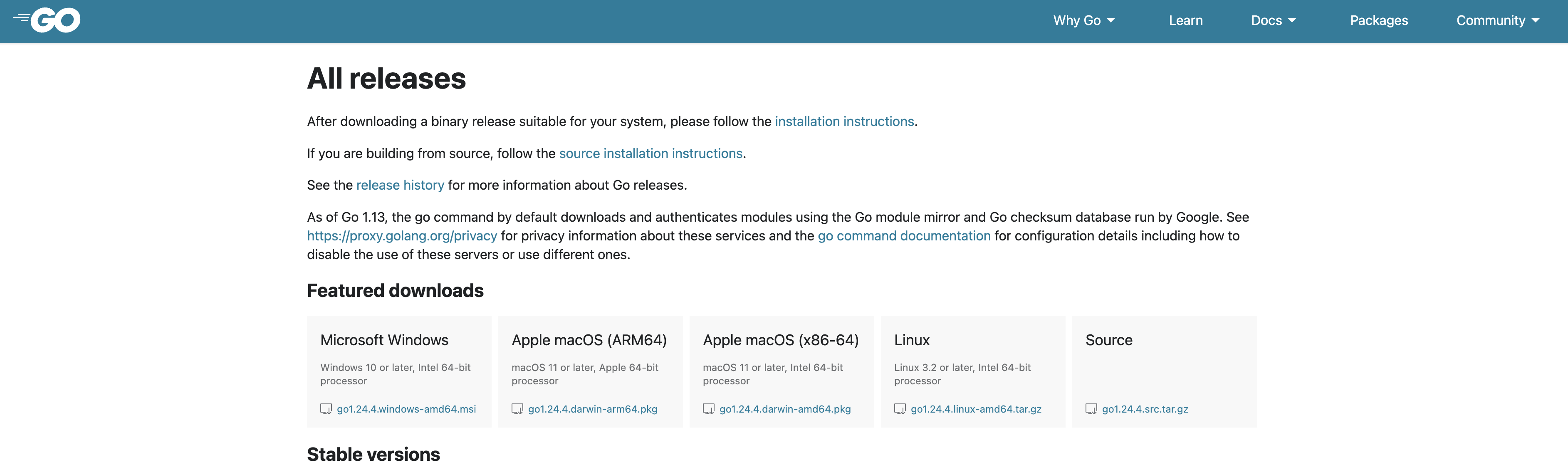Download go1.24.4.darwin-amd64.pkg
The height and width of the screenshot is (470, 1568).
[784, 409]
